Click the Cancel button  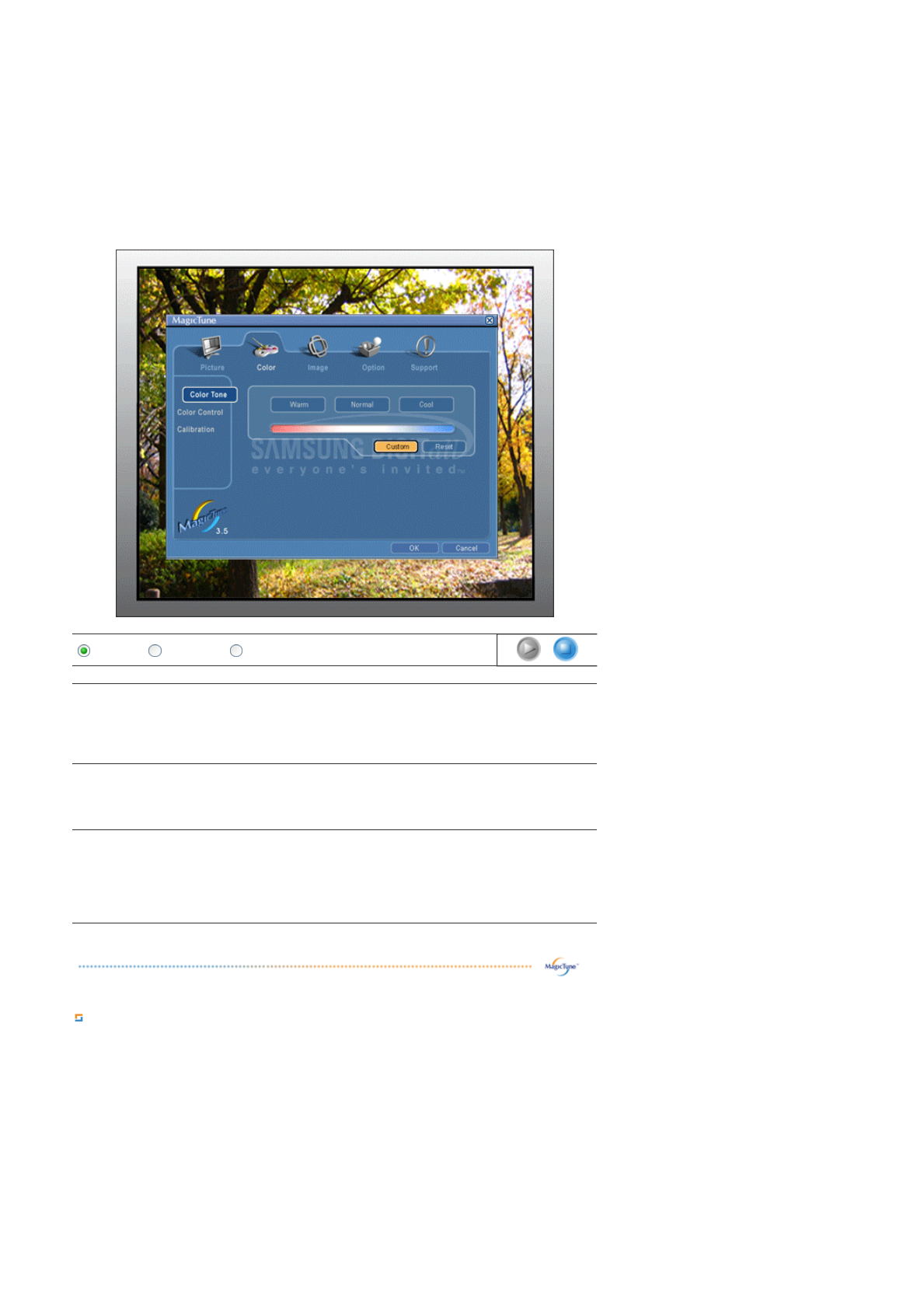(466, 548)
